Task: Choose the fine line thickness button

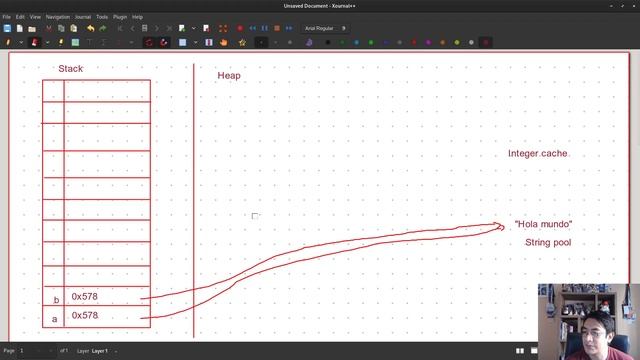Action: coord(261,42)
